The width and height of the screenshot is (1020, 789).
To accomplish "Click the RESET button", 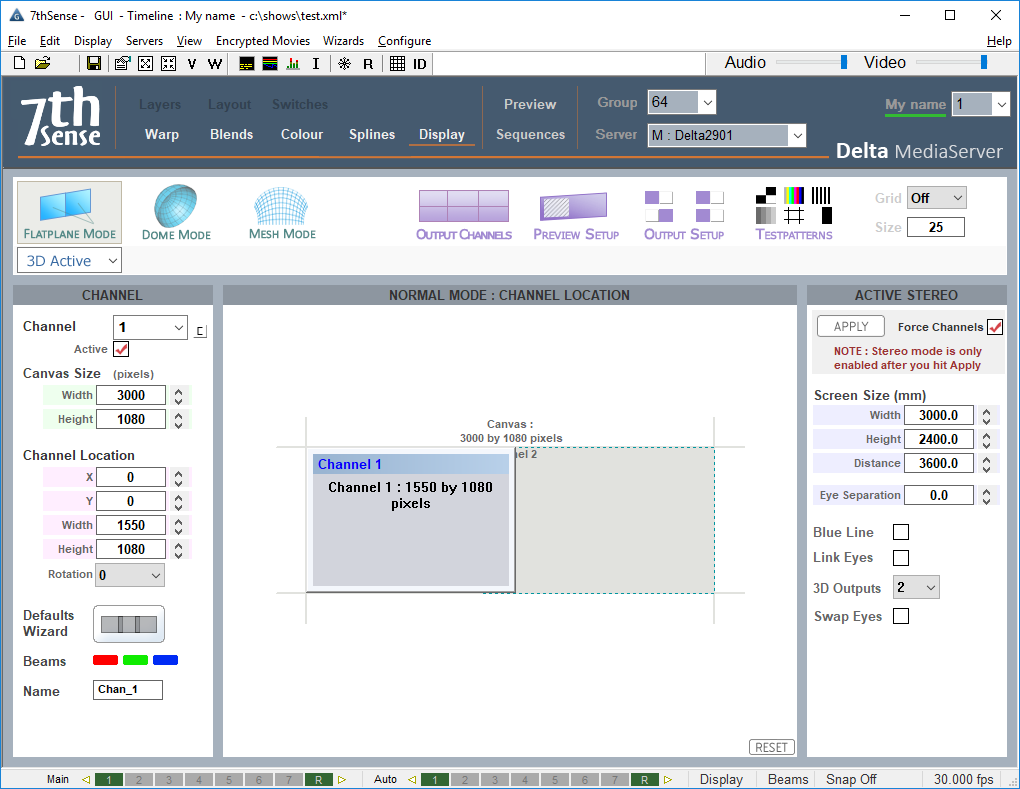I will 772,747.
